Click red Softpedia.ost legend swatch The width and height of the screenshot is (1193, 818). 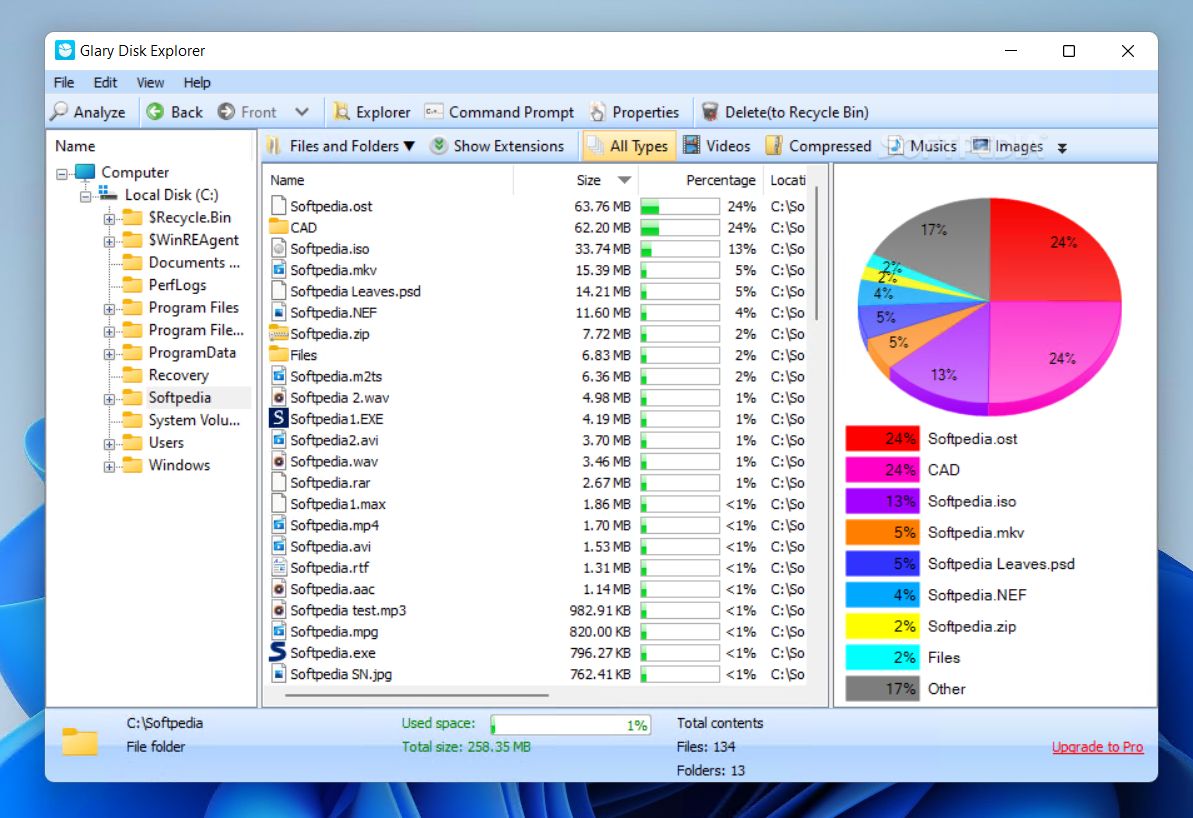pyautogui.click(x=882, y=438)
